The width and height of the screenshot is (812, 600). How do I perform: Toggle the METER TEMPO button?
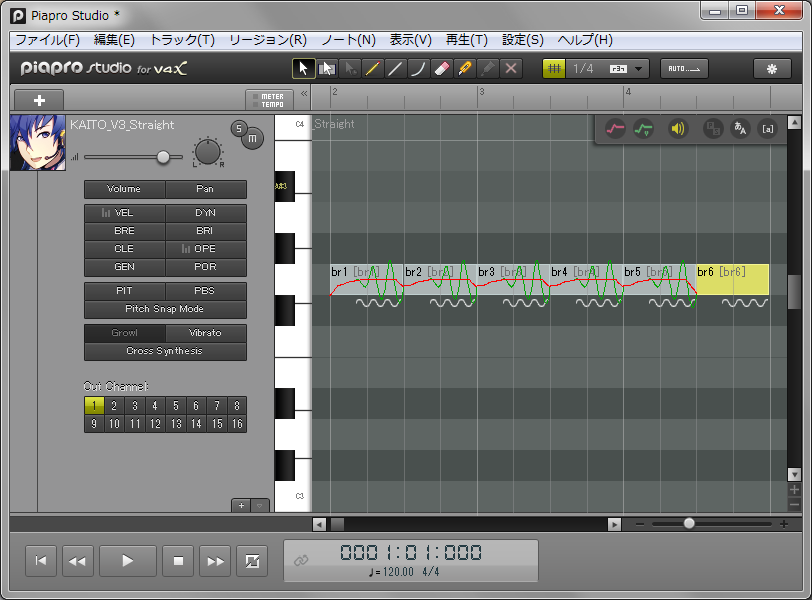point(269,100)
